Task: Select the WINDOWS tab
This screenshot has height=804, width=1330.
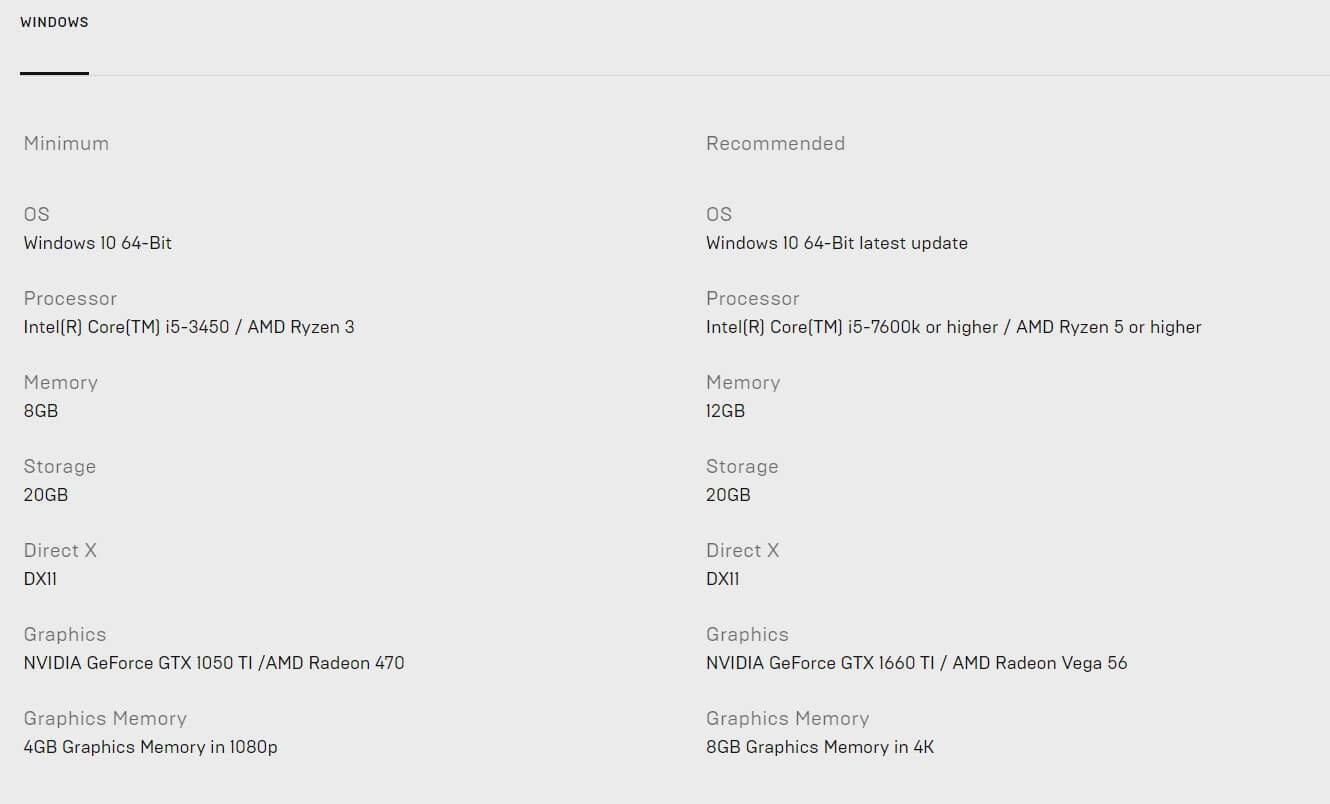Action: pos(54,22)
